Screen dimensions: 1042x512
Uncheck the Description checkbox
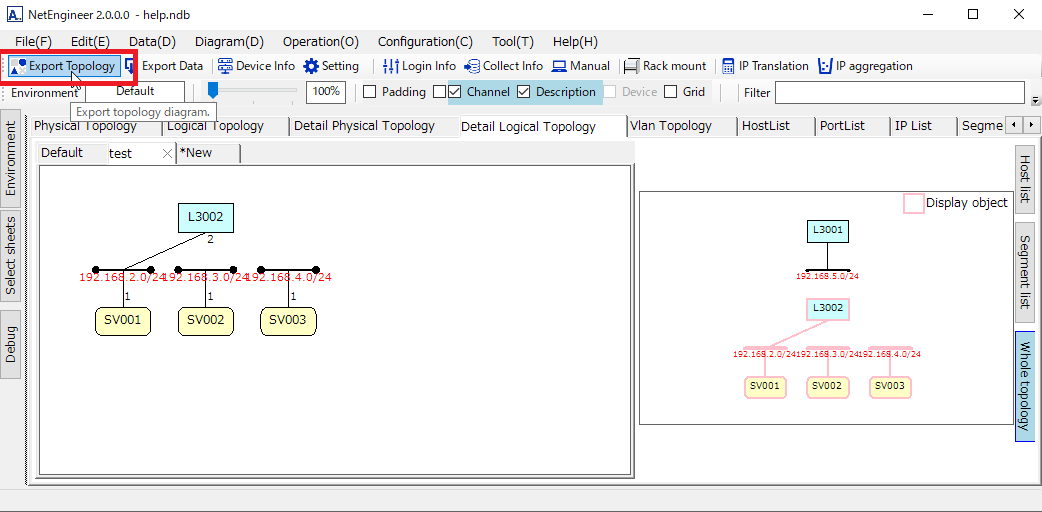pos(524,92)
